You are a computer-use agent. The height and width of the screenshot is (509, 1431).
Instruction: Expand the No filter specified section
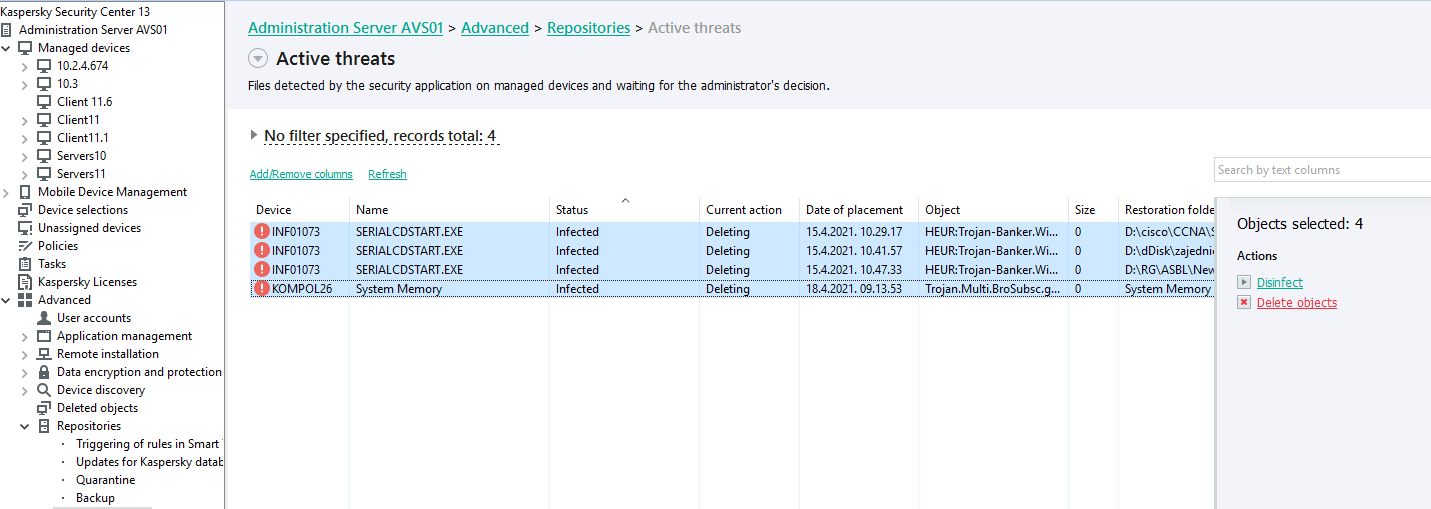click(254, 135)
